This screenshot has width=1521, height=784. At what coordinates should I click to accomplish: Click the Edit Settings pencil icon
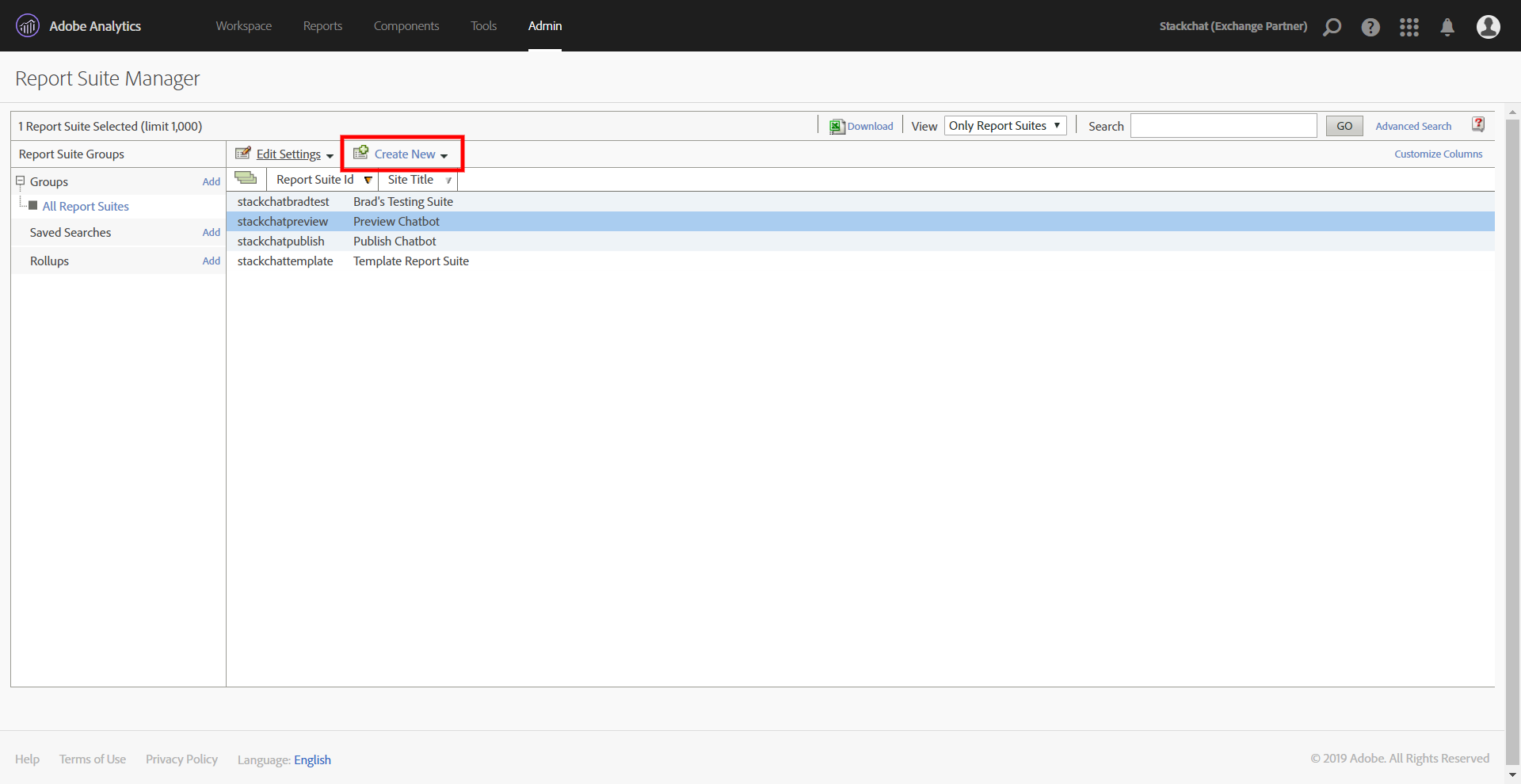tap(243, 153)
